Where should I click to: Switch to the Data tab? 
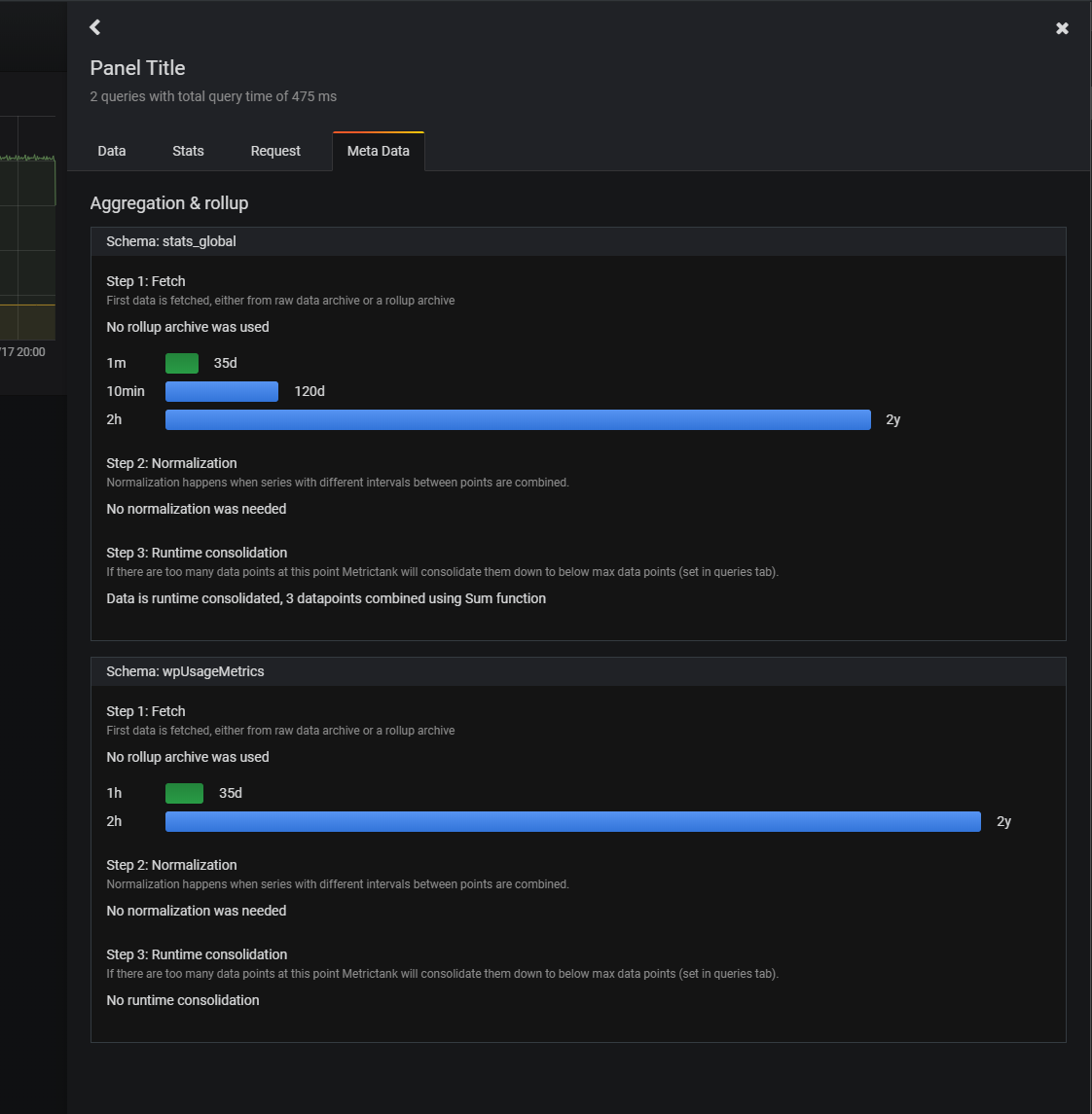pyautogui.click(x=112, y=151)
